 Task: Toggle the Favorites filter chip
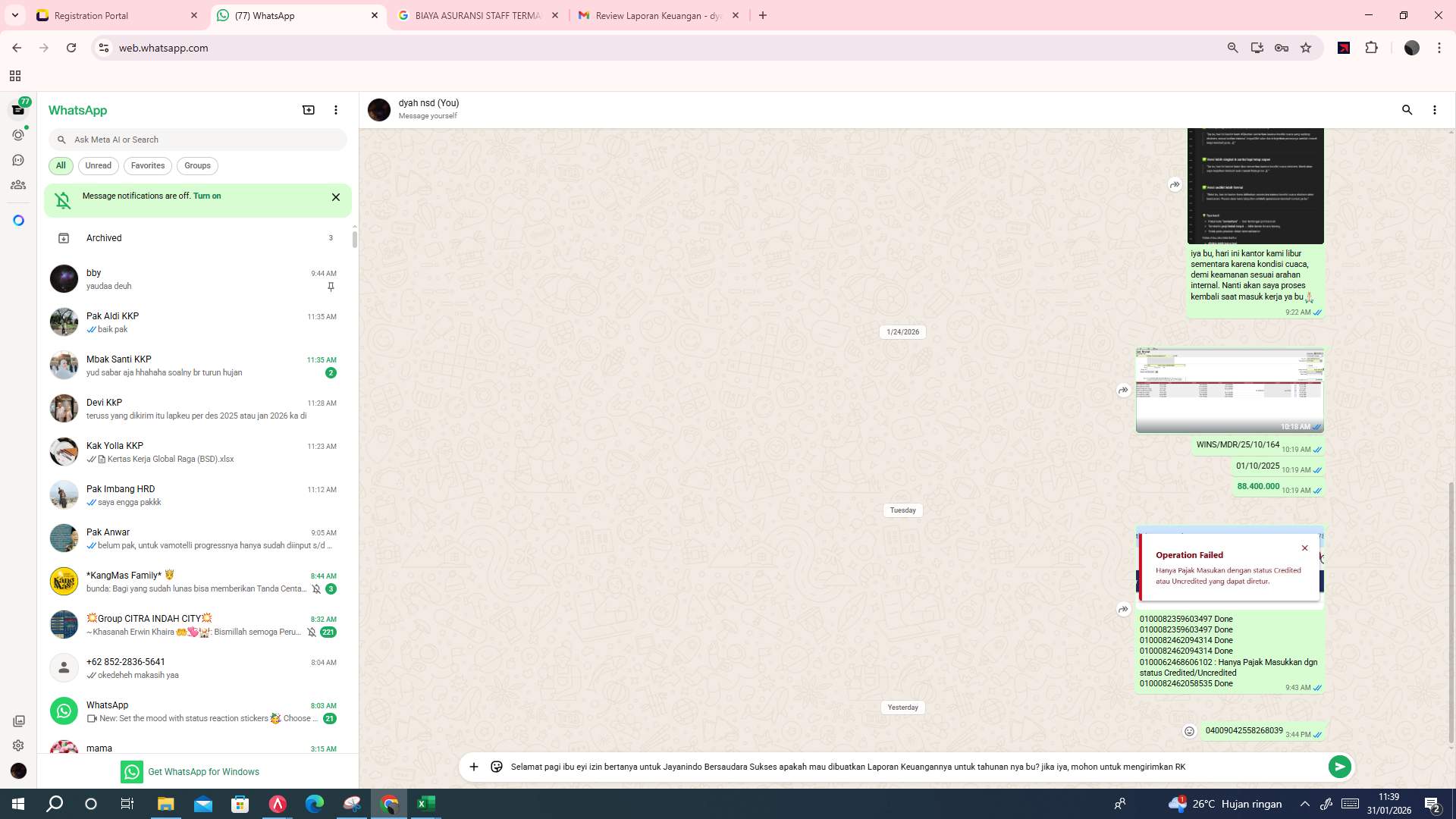[x=147, y=165]
